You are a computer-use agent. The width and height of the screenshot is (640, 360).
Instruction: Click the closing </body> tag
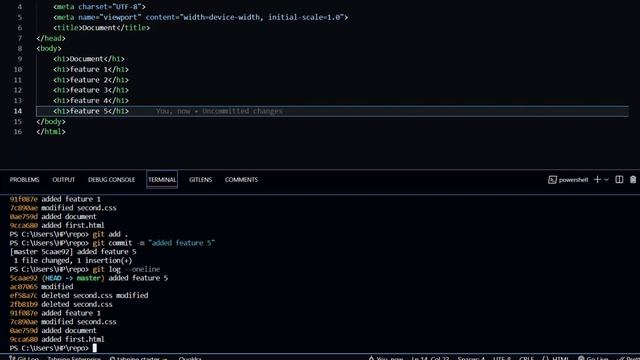coord(51,121)
